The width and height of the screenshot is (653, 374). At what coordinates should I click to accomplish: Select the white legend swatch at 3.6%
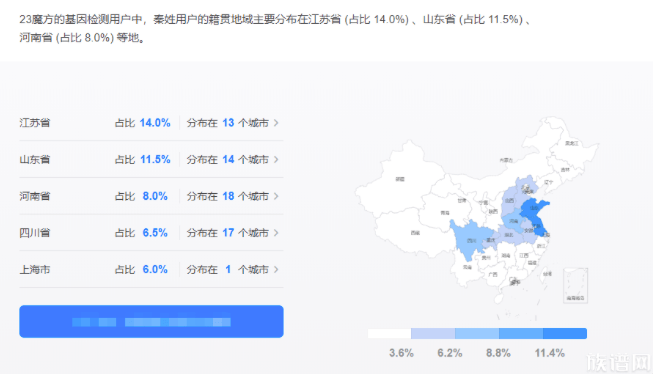pos(389,334)
